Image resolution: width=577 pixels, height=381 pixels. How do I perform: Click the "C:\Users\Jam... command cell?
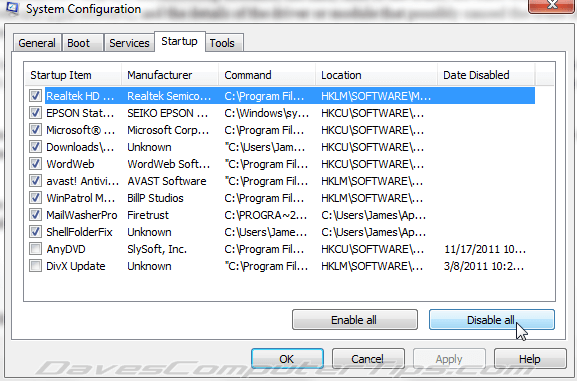point(265,147)
